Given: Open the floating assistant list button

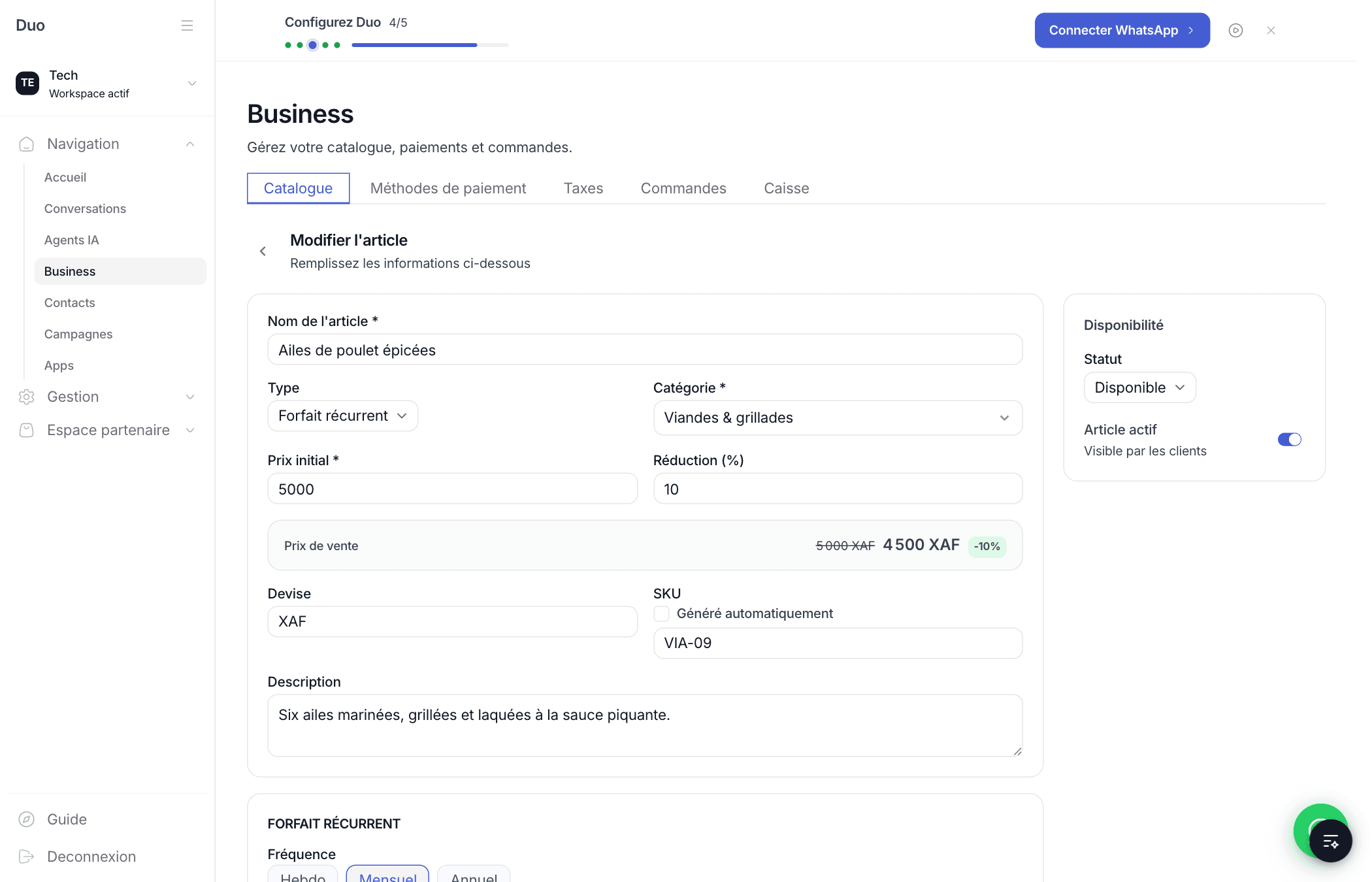Looking at the screenshot, I should [x=1331, y=841].
